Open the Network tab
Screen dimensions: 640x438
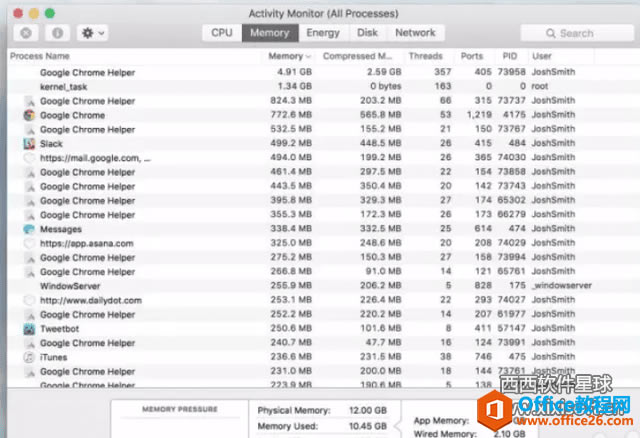click(x=415, y=33)
